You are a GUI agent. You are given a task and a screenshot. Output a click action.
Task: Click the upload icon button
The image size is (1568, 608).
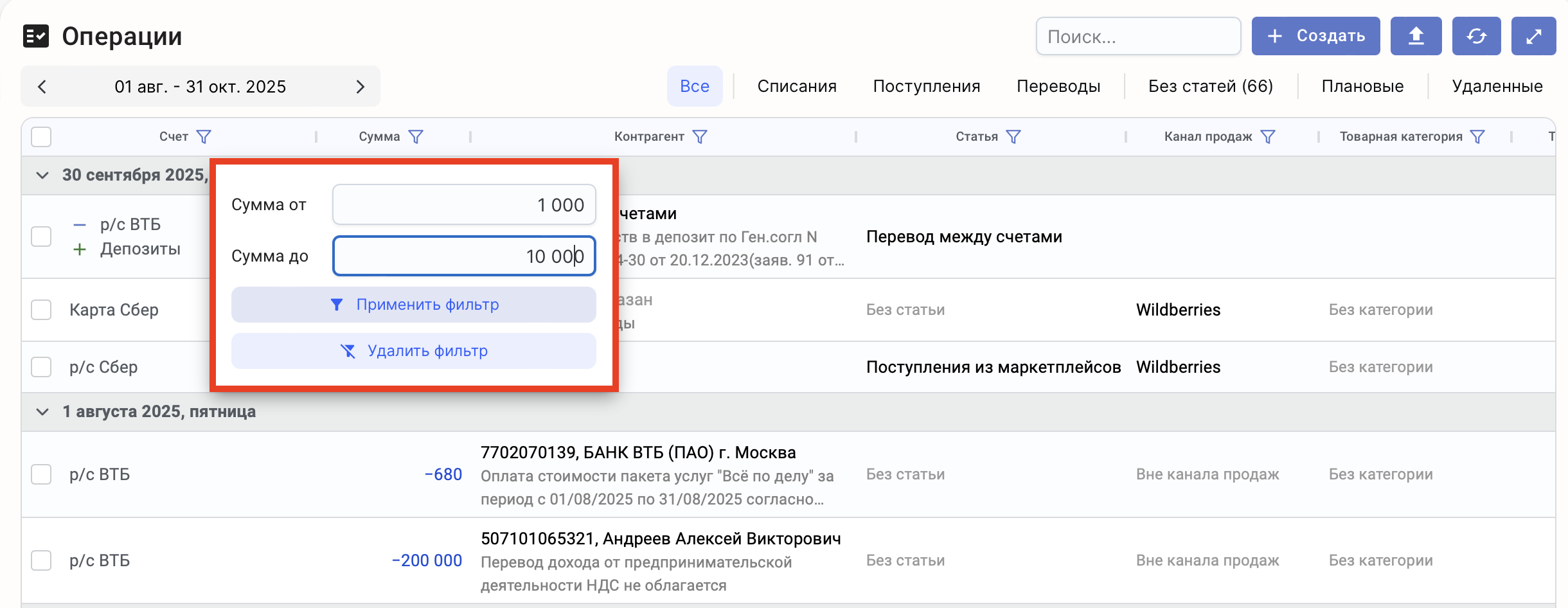coord(1416,36)
